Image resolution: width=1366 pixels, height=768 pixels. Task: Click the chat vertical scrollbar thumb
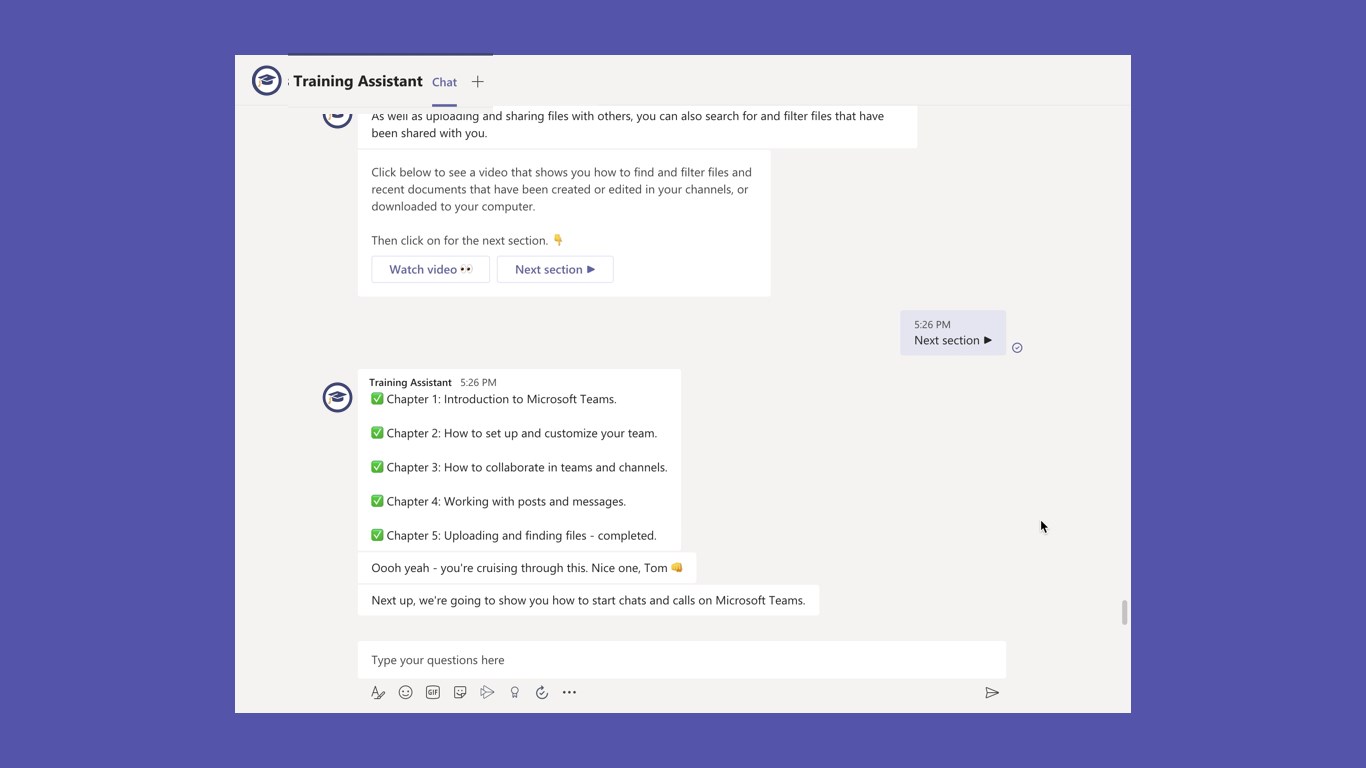tap(1124, 612)
